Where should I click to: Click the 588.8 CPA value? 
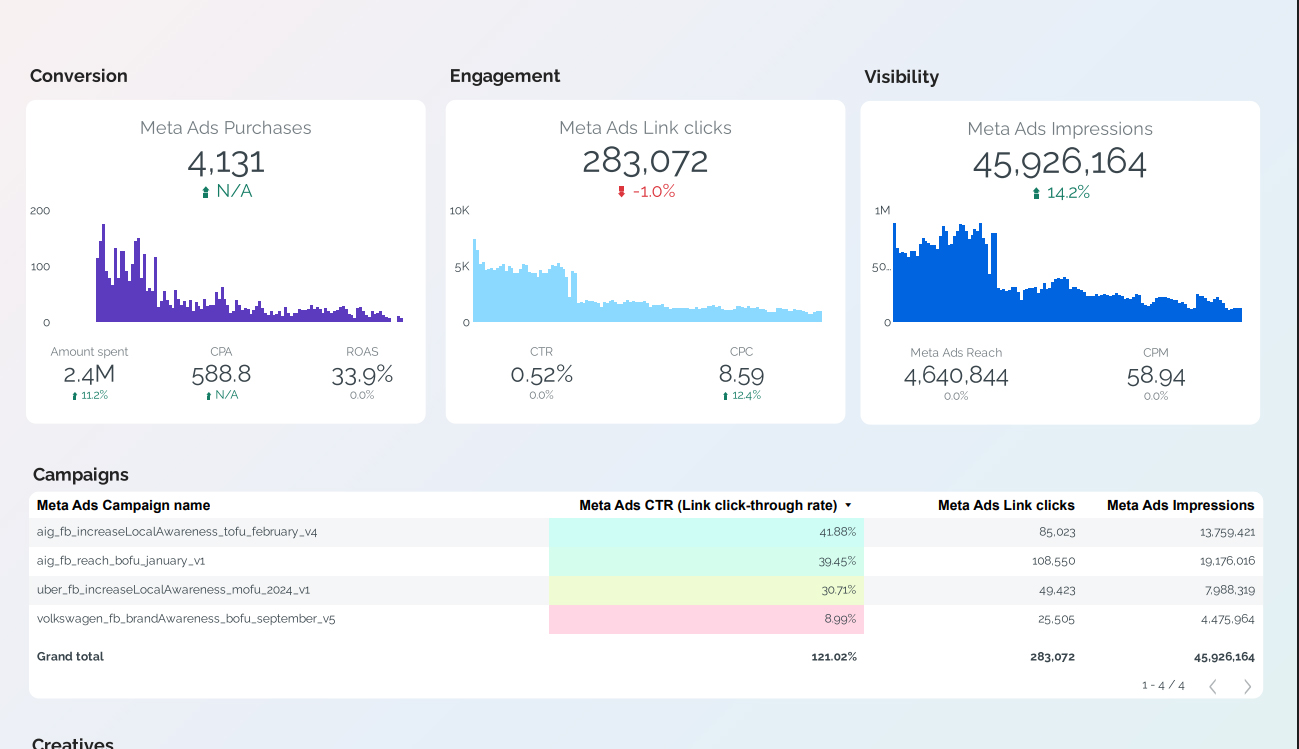221,375
